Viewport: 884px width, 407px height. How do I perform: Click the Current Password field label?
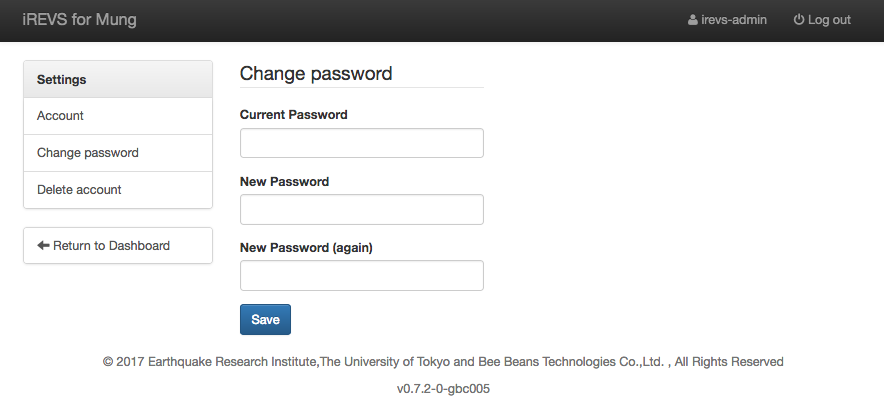click(x=294, y=115)
